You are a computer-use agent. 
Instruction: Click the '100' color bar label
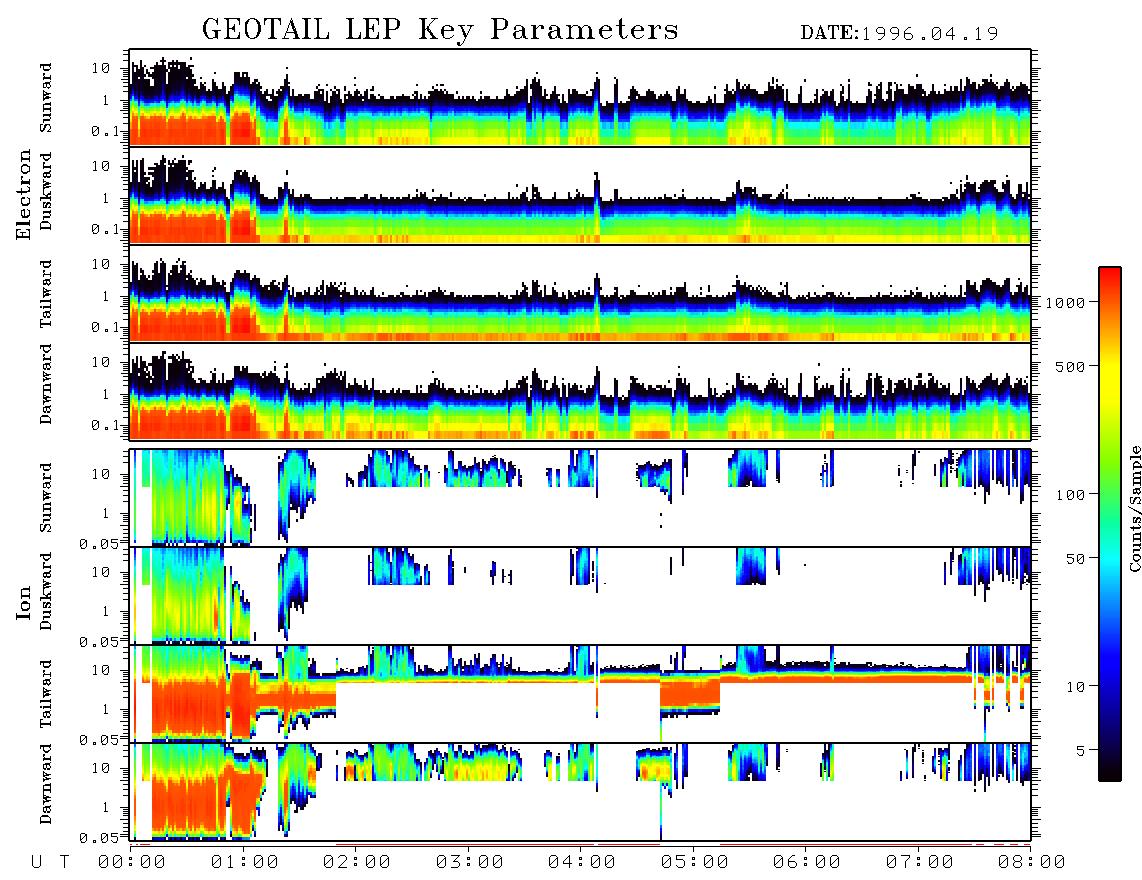(1070, 495)
